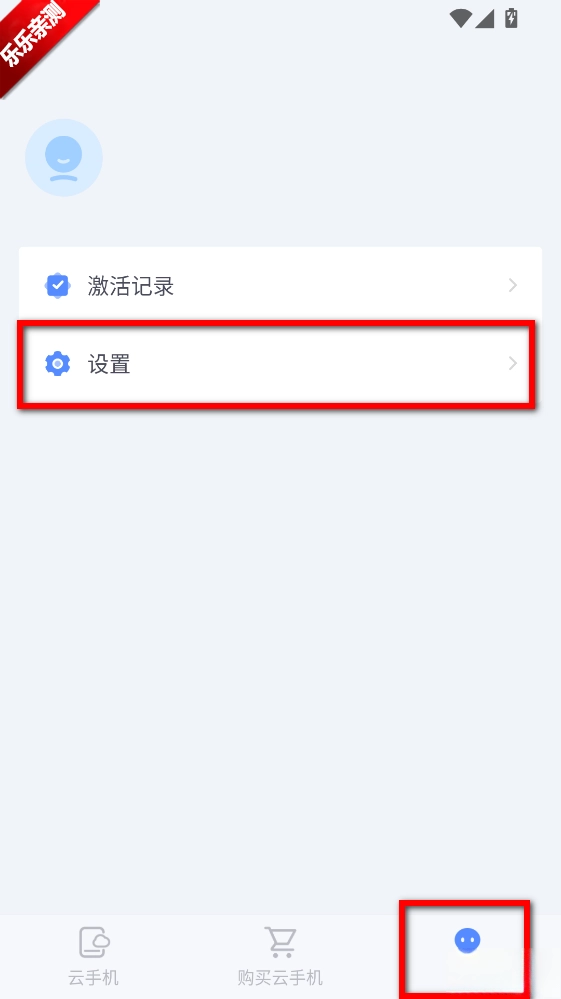Return to the 云手机 home page
The width and height of the screenshot is (561, 999).
(94, 956)
